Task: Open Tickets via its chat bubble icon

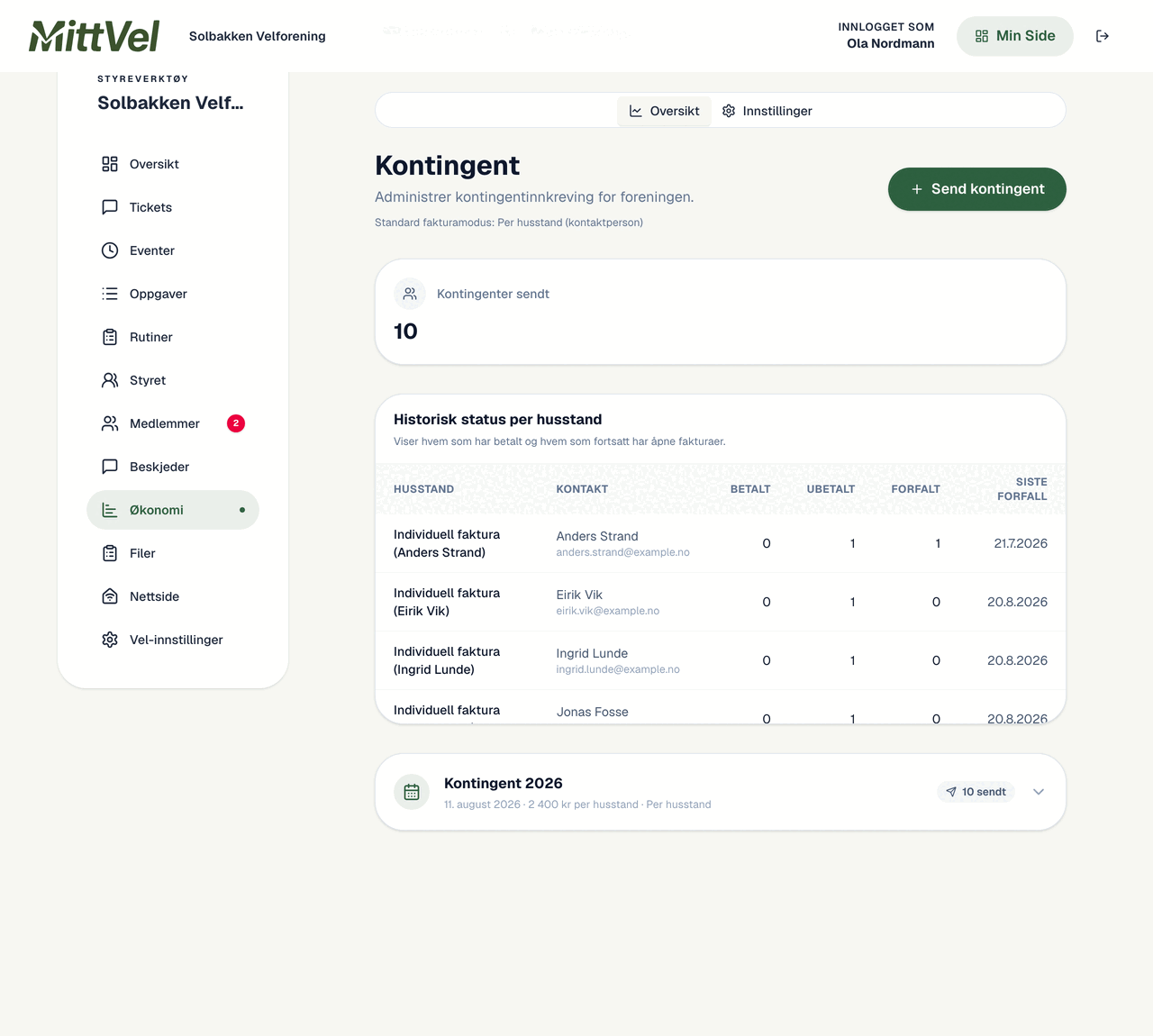Action: 110,207
